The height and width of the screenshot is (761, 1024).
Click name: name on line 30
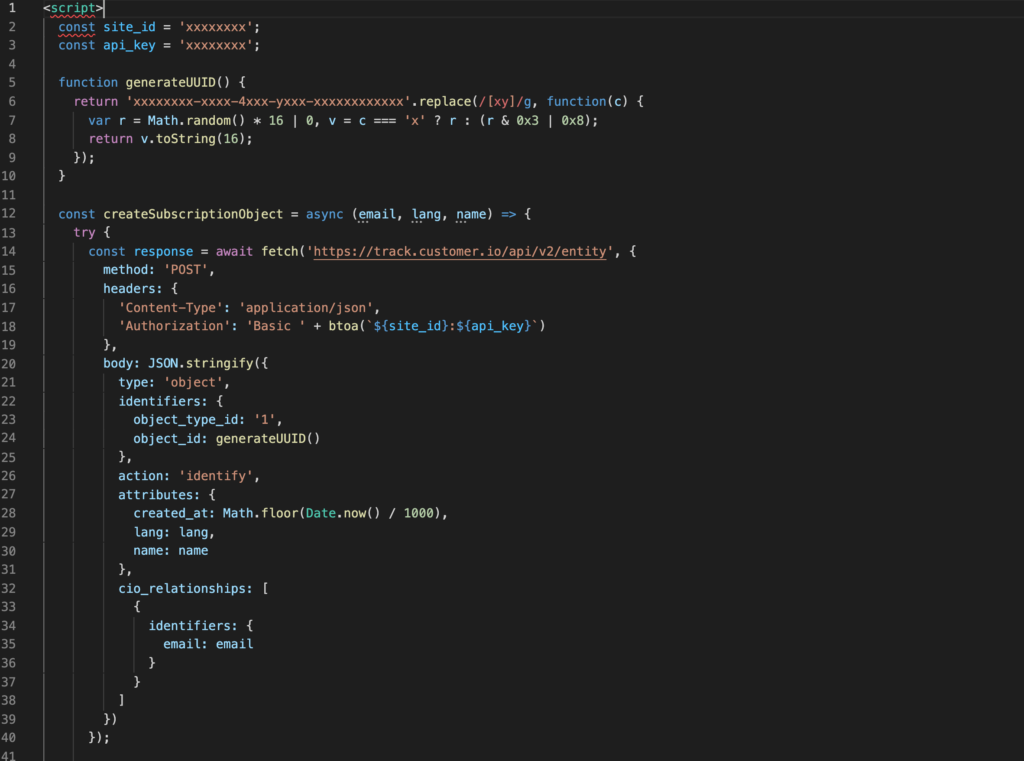170,551
